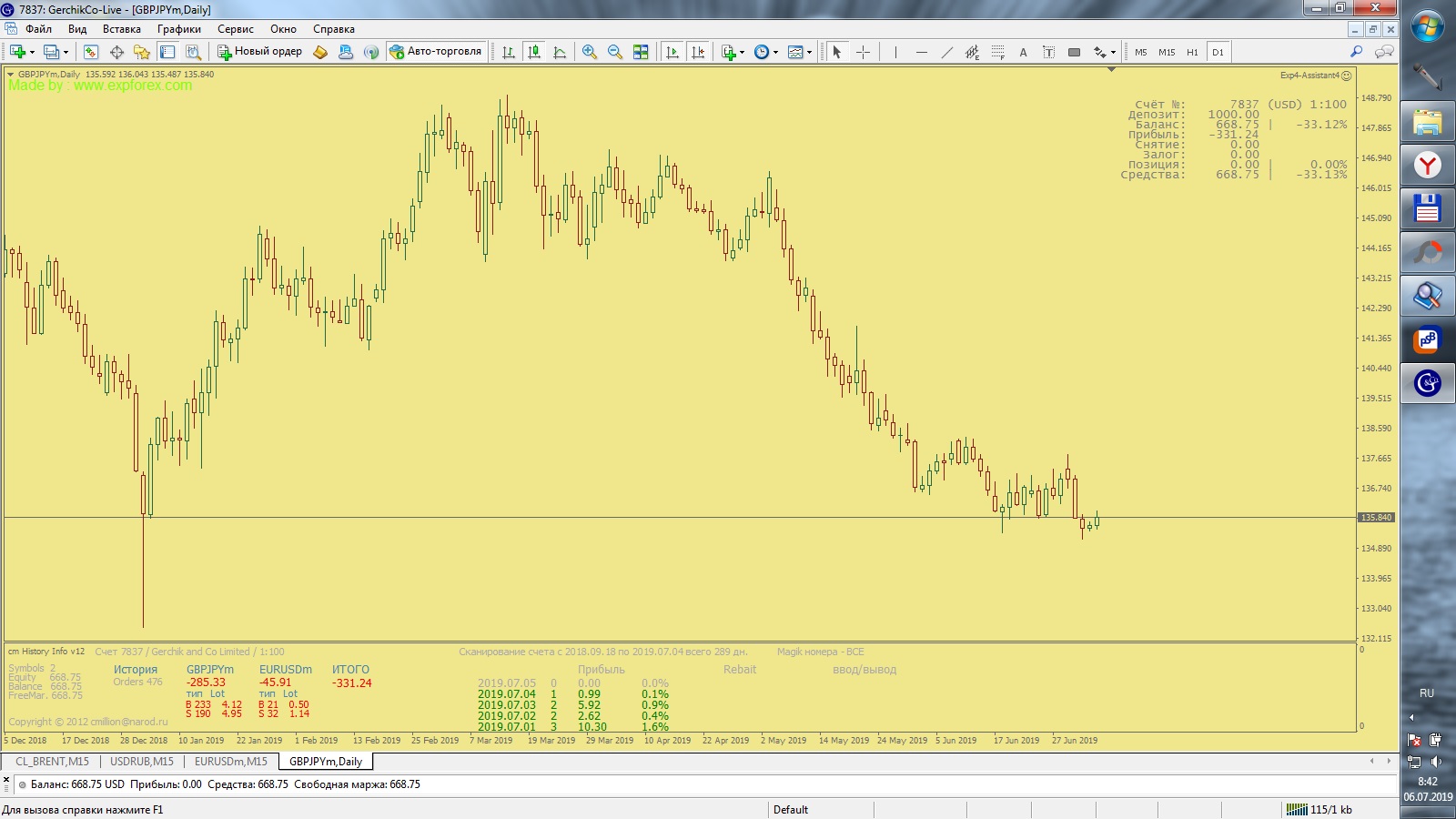The width and height of the screenshot is (1456, 819).
Task: Set timeframe to H1
Action: pyautogui.click(x=1192, y=52)
